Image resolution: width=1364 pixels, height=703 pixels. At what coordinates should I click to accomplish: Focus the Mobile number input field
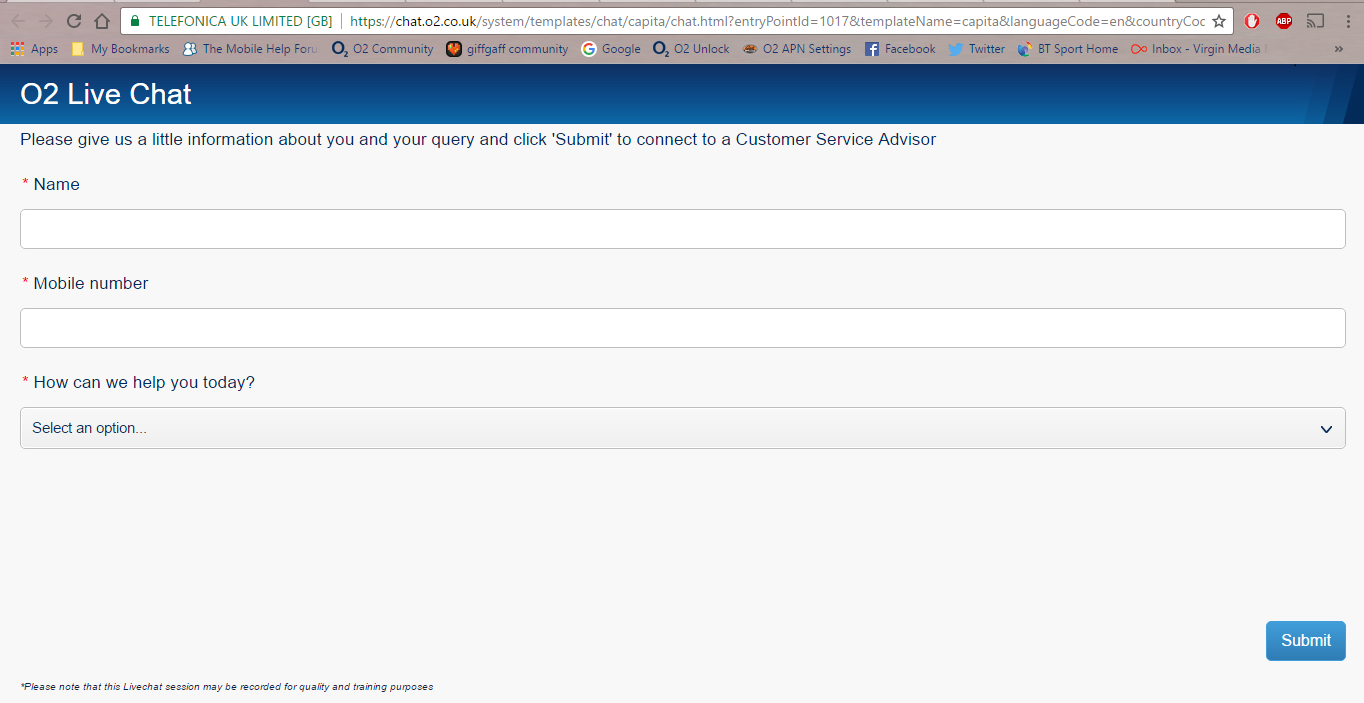[x=682, y=328]
